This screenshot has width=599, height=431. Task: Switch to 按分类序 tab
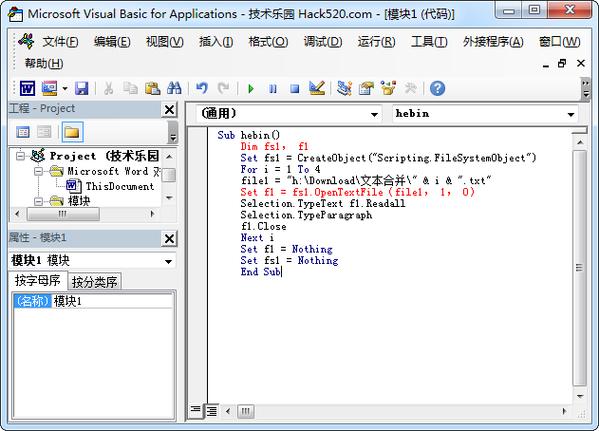coord(94,282)
